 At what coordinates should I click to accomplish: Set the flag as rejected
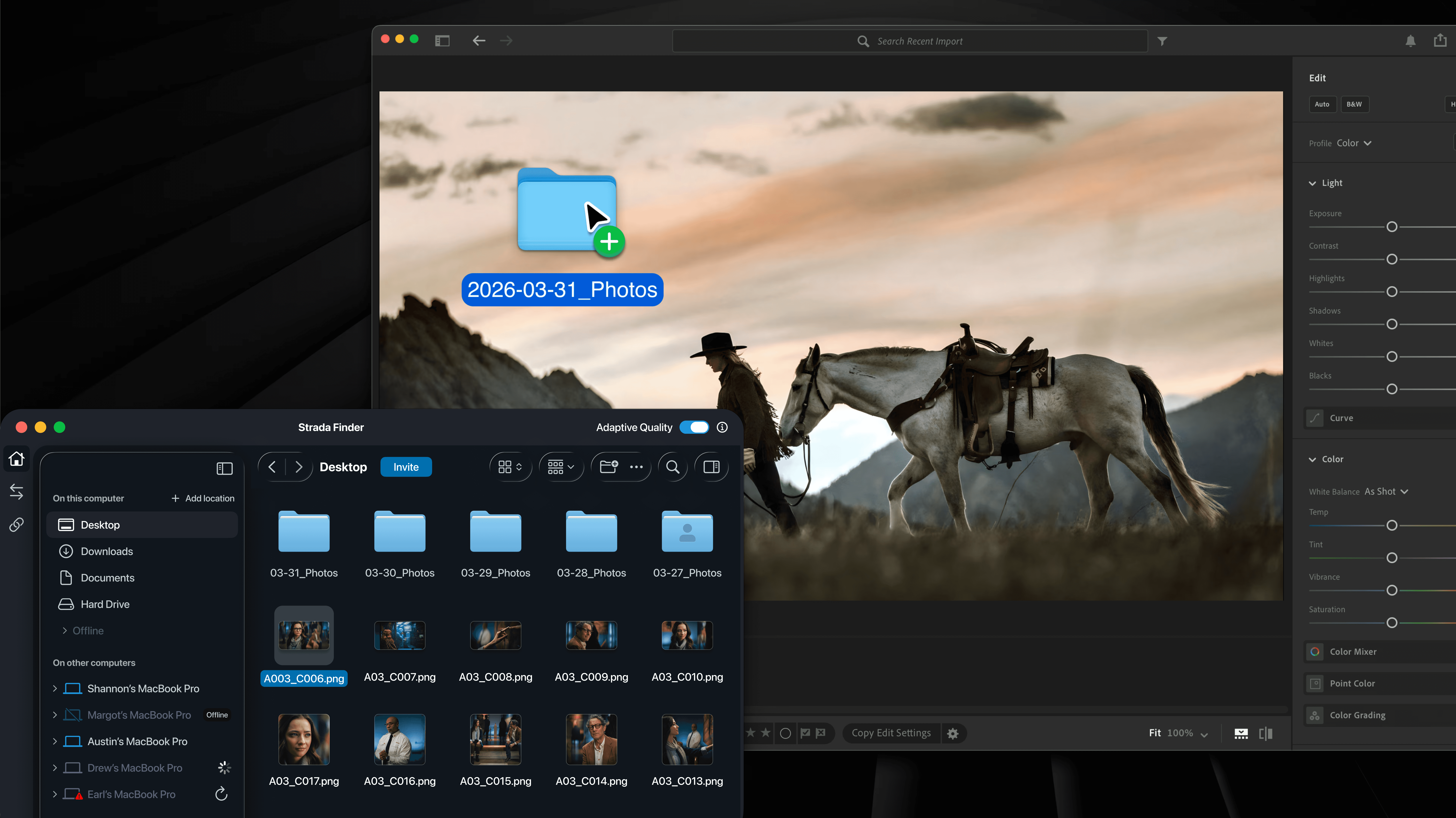(821, 733)
